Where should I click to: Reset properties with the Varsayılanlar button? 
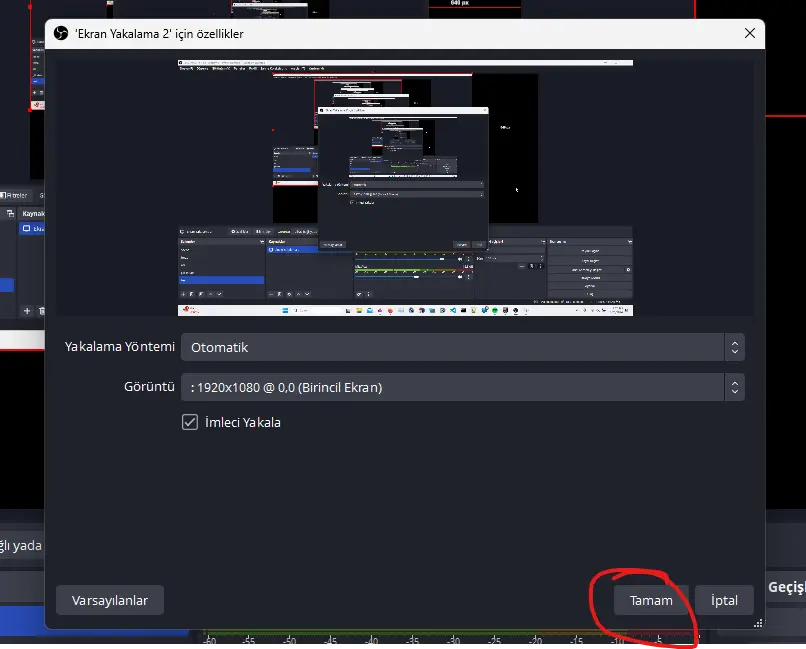point(109,600)
